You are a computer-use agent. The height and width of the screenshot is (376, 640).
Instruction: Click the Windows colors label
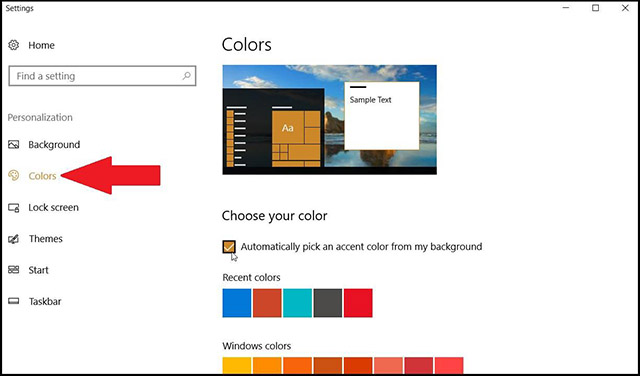tap(257, 346)
